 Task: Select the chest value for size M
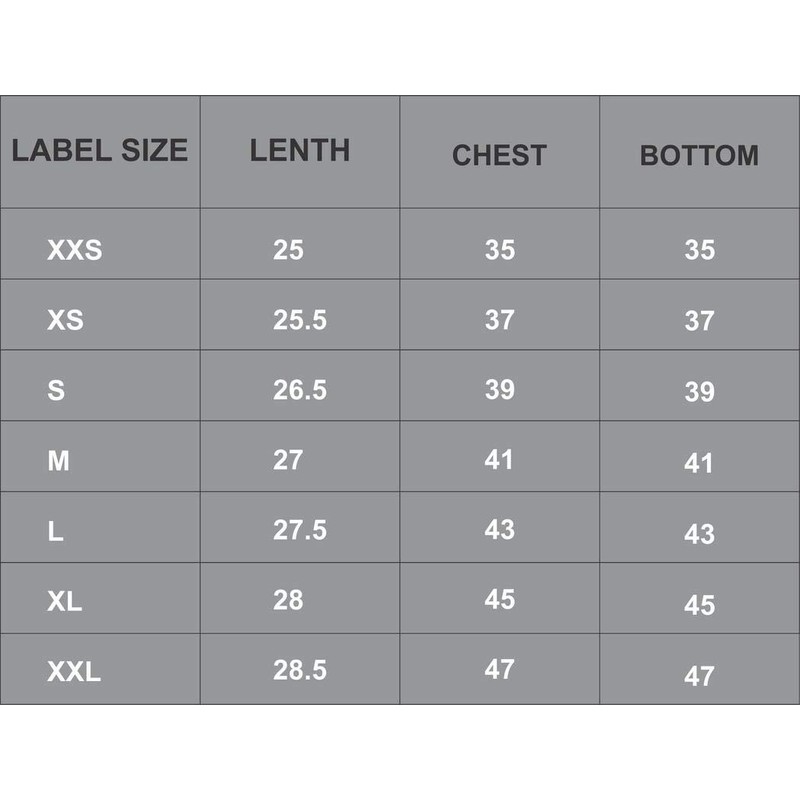pyautogui.click(x=499, y=460)
